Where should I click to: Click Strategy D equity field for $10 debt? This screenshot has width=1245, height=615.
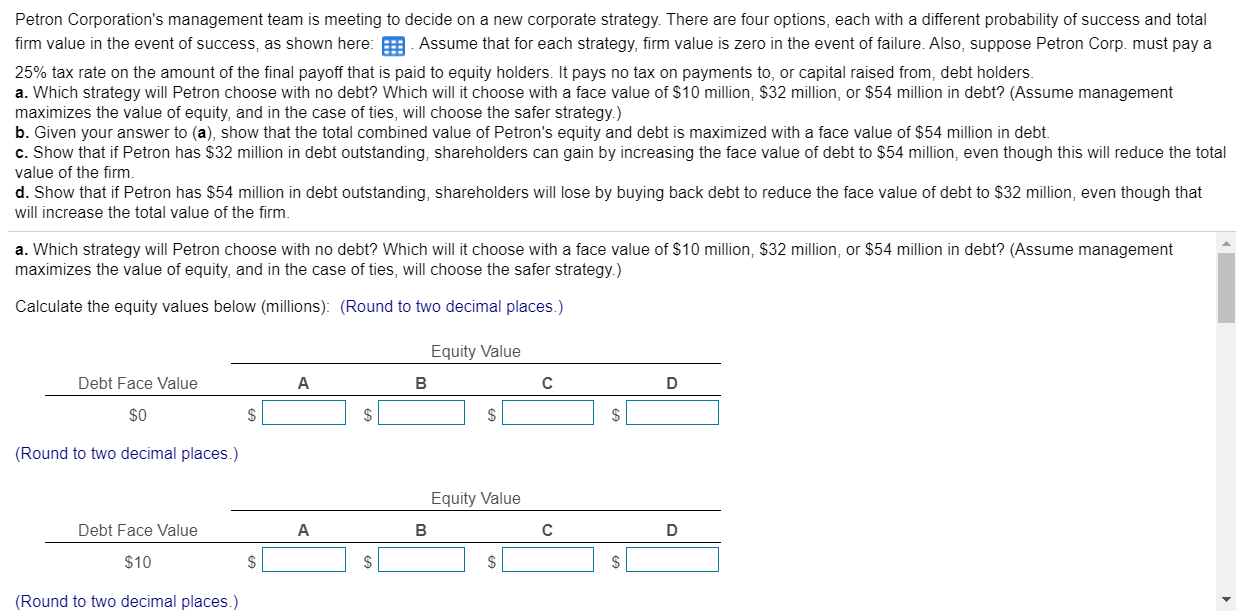672,560
